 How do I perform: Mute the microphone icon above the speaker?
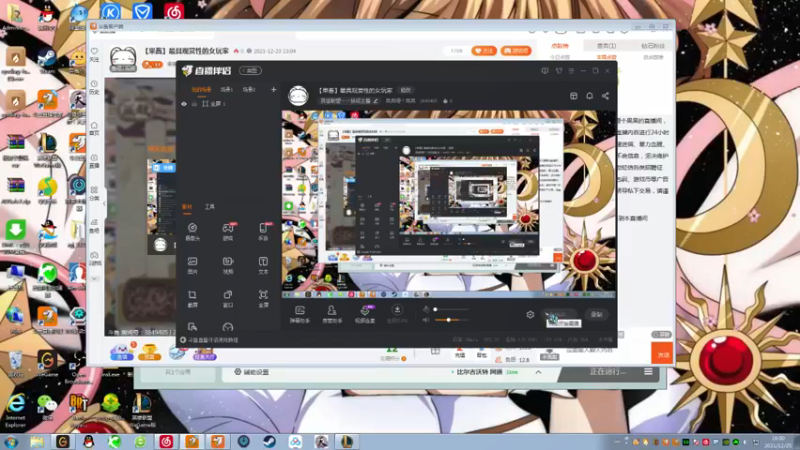[x=426, y=309]
